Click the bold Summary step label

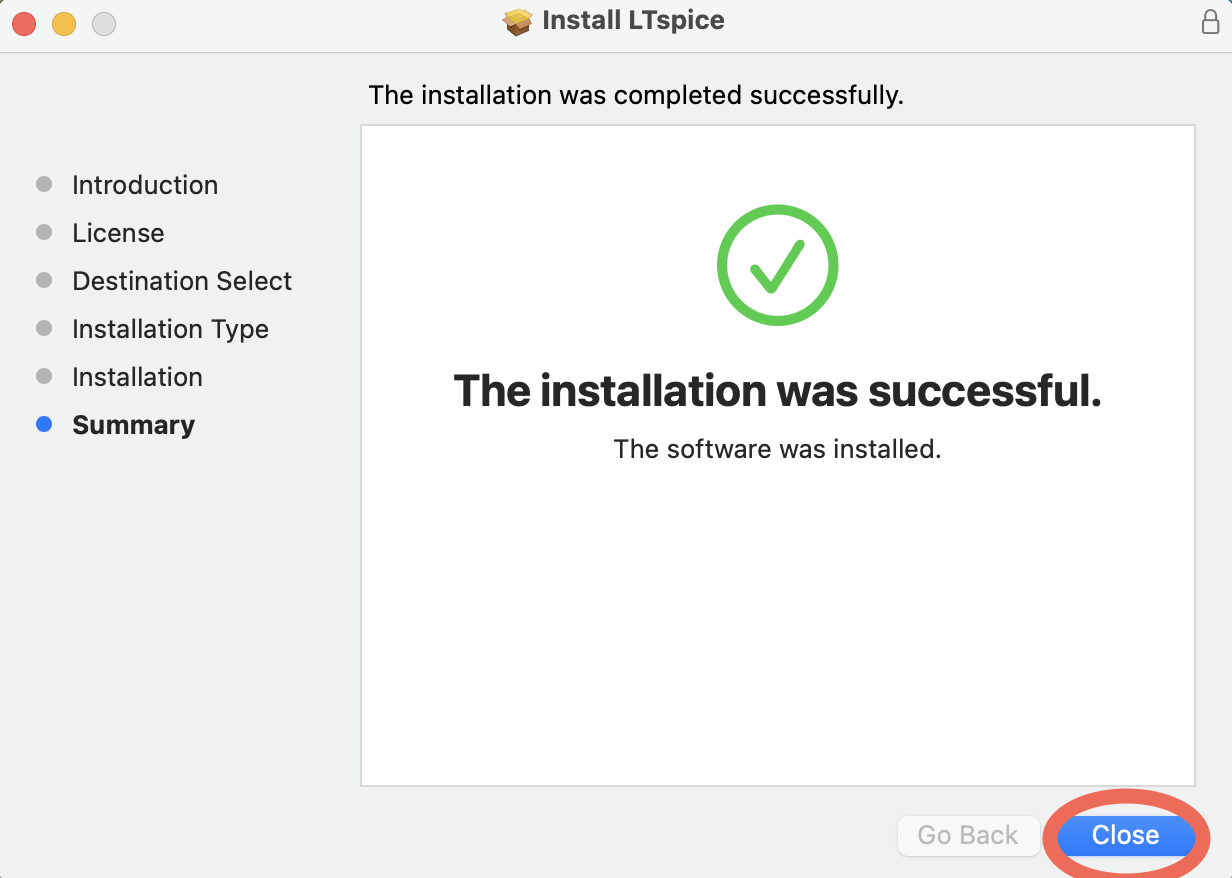[133, 425]
